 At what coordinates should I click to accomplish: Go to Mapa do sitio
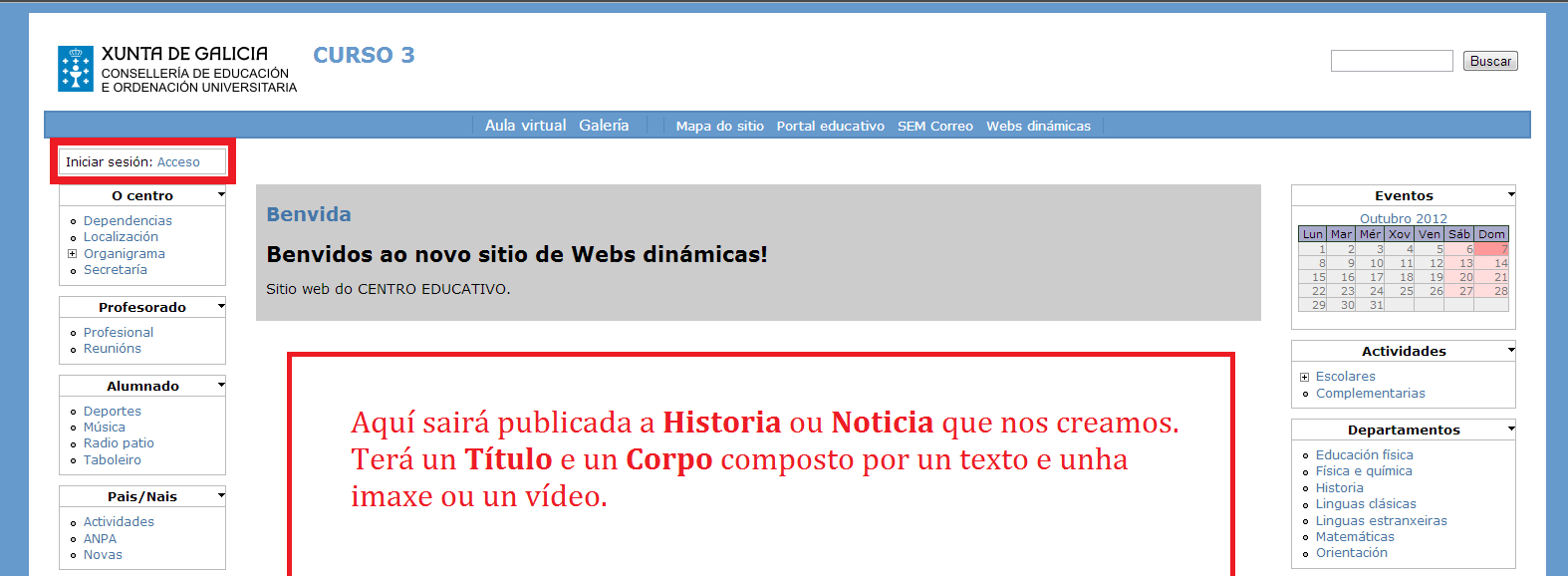pyautogui.click(x=719, y=127)
